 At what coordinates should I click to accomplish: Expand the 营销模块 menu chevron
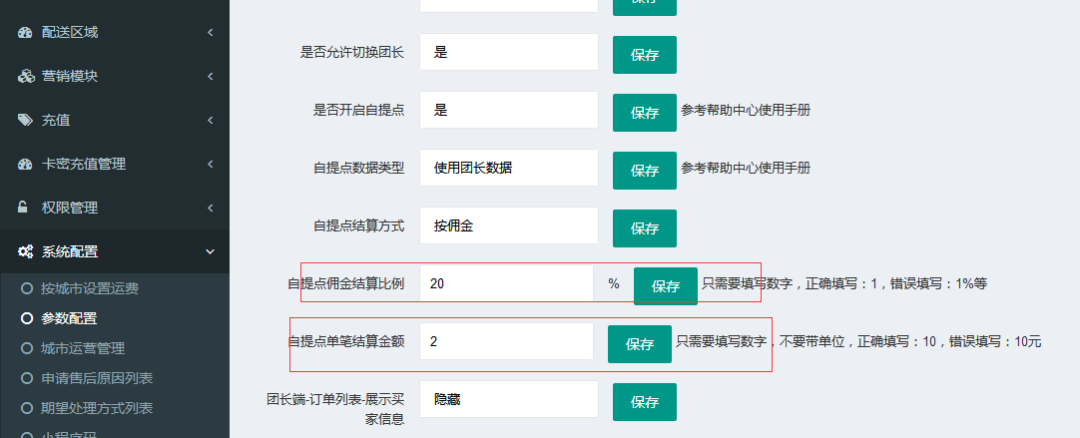(211, 76)
